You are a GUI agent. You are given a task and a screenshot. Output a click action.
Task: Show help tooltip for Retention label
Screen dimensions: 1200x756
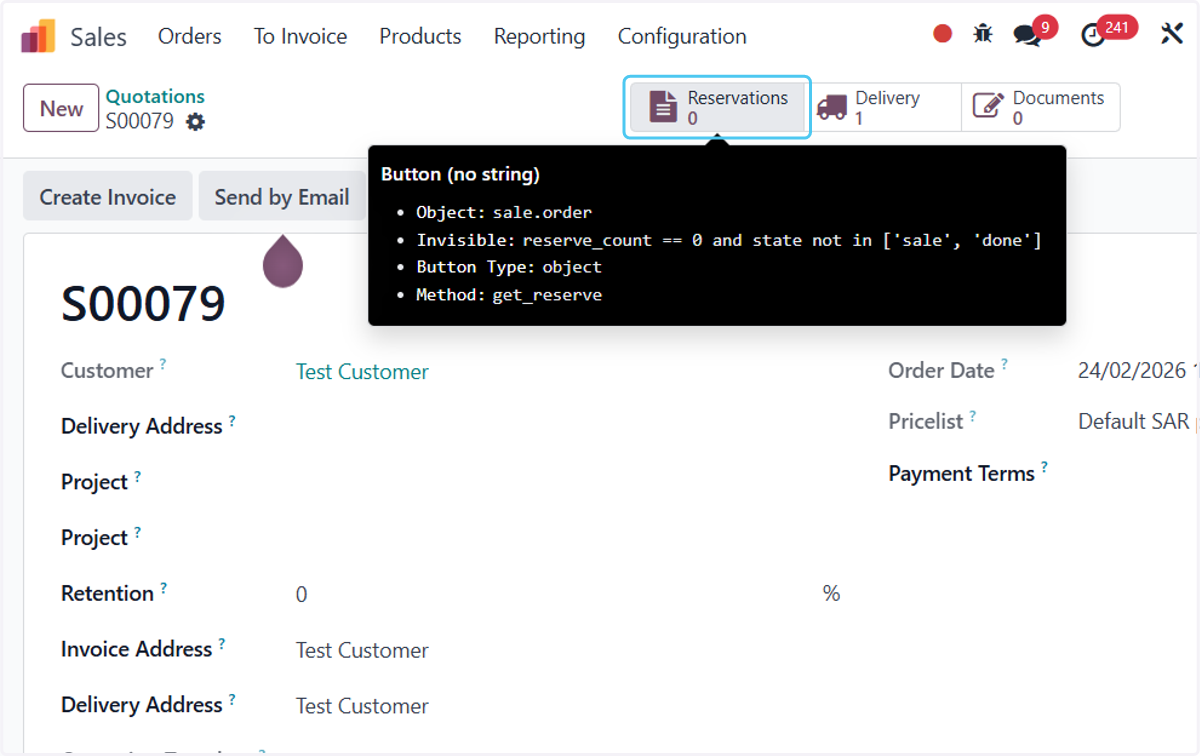tap(164, 586)
